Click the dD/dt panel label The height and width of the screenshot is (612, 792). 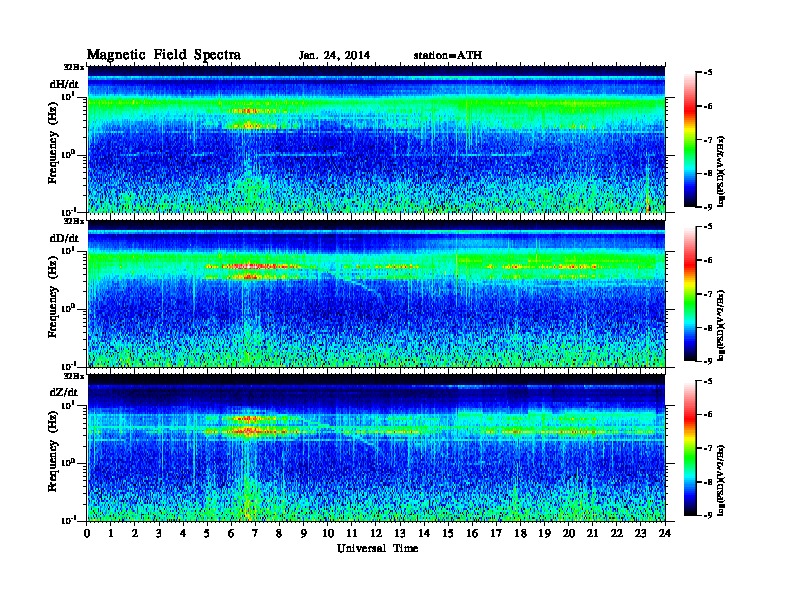tap(64, 238)
